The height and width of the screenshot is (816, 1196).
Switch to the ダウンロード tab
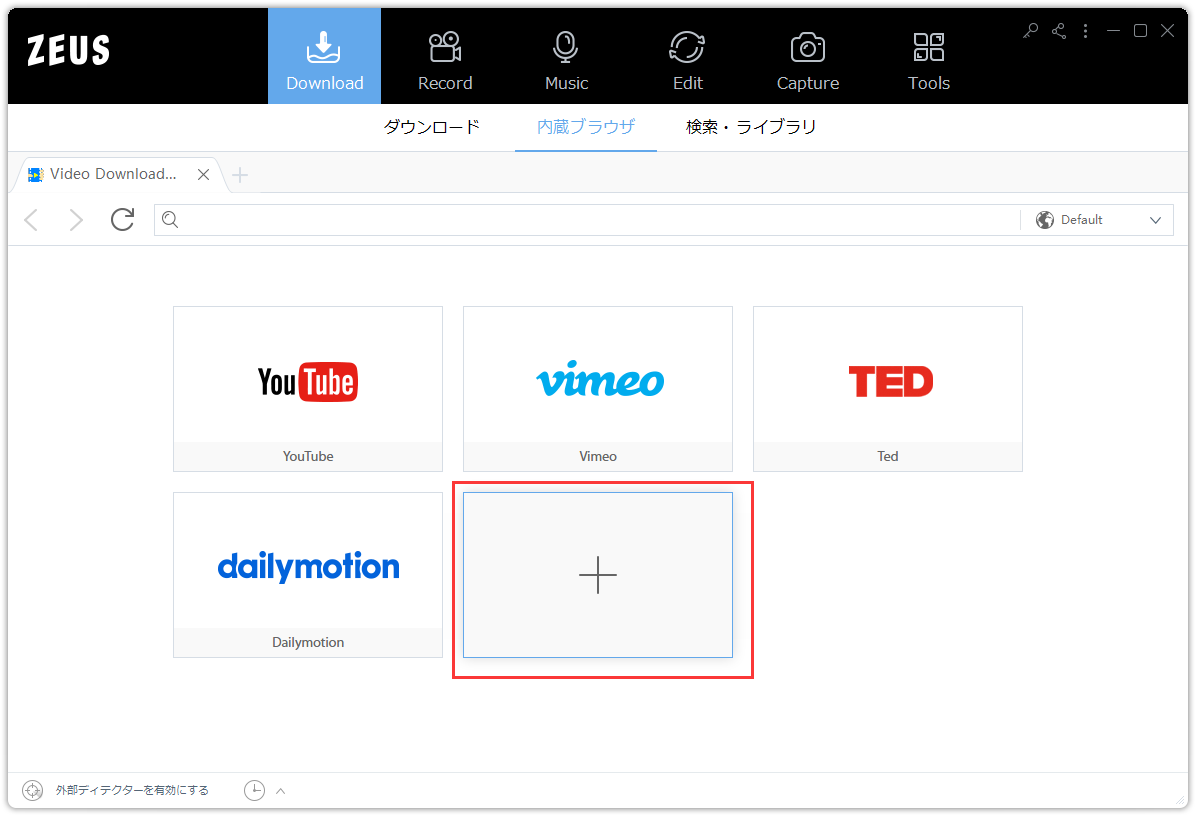[x=431, y=127]
